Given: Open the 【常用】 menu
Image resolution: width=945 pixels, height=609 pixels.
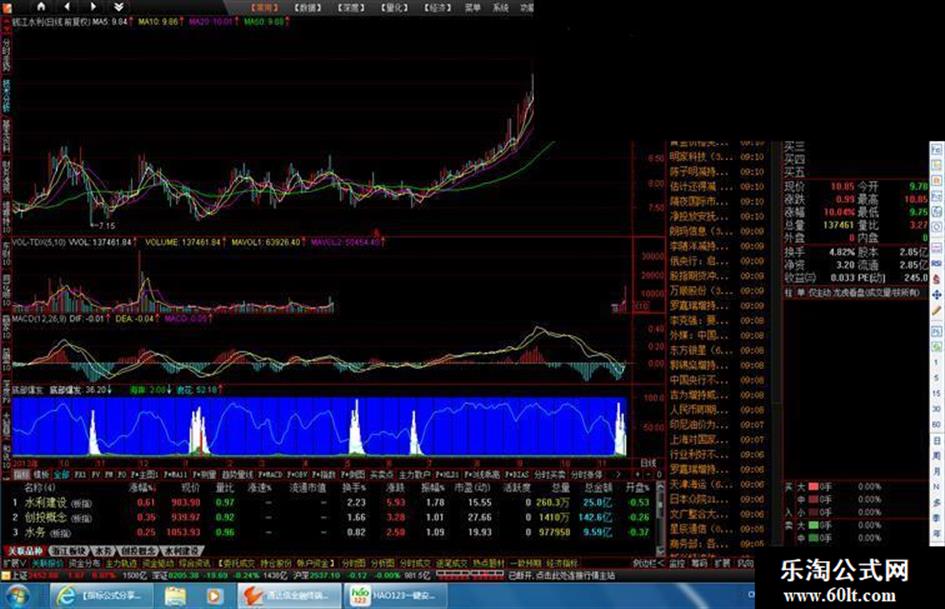Looking at the screenshot, I should [x=264, y=8].
